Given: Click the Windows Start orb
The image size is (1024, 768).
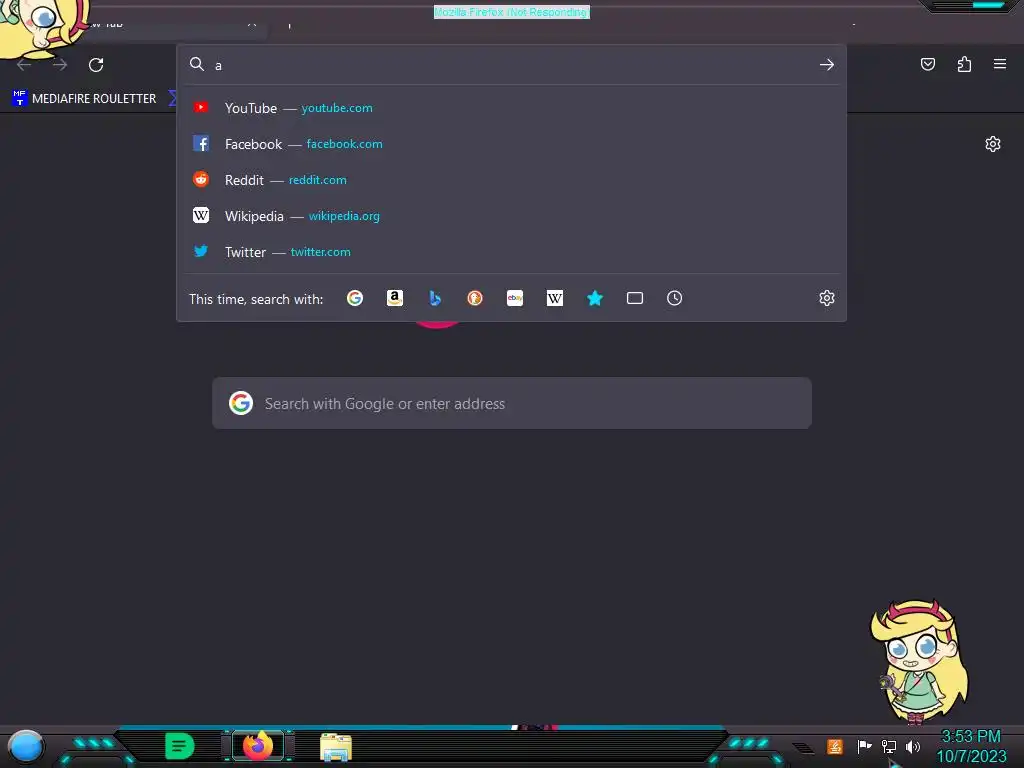Looking at the screenshot, I should pos(25,746).
